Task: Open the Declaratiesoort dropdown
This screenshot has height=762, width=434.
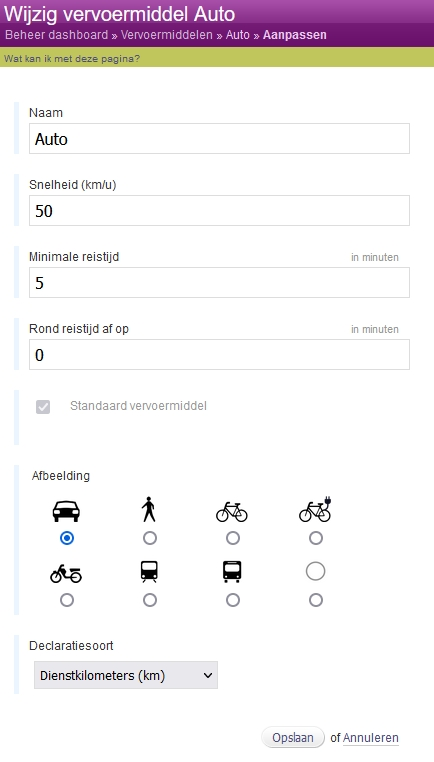Action: pos(126,675)
